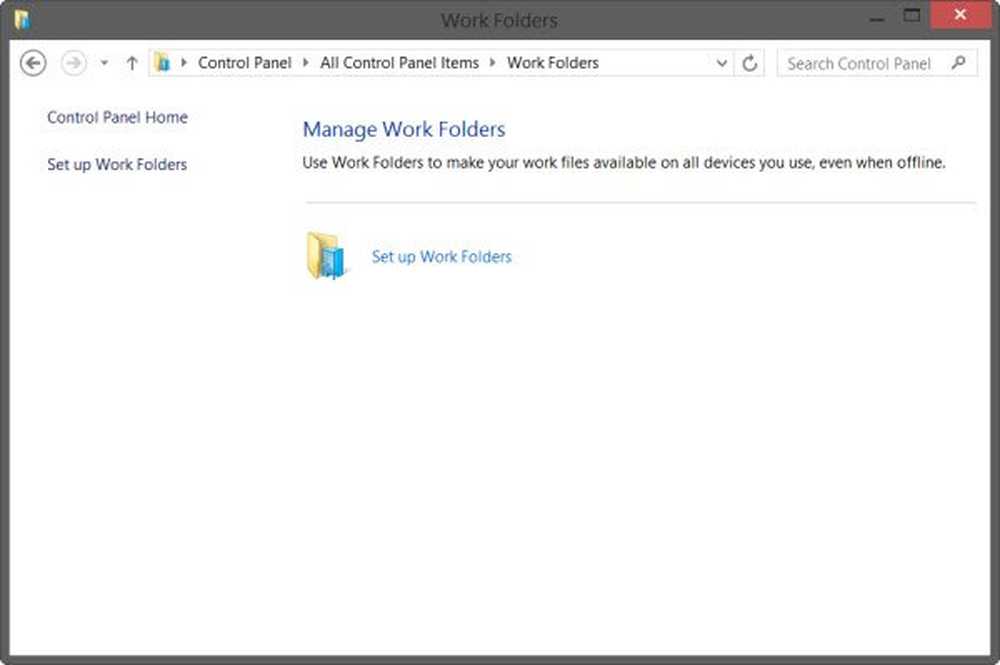The height and width of the screenshot is (665, 1000).
Task: Close the Work Folders window
Action: (960, 15)
